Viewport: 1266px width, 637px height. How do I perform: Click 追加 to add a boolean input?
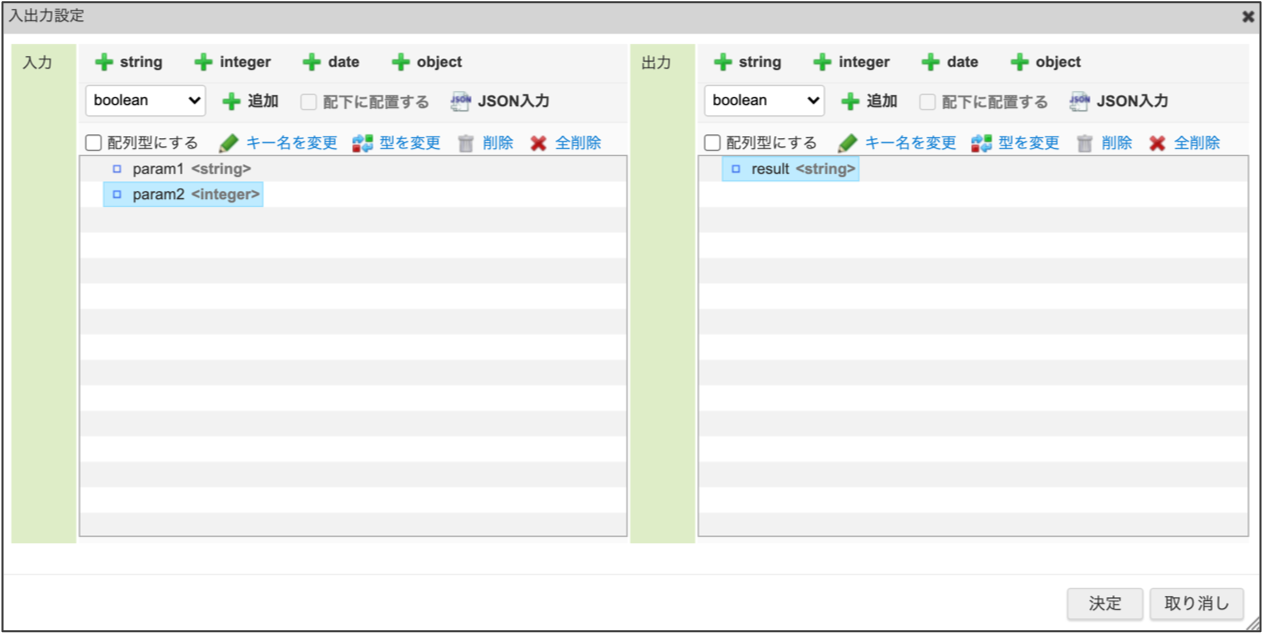coord(250,101)
